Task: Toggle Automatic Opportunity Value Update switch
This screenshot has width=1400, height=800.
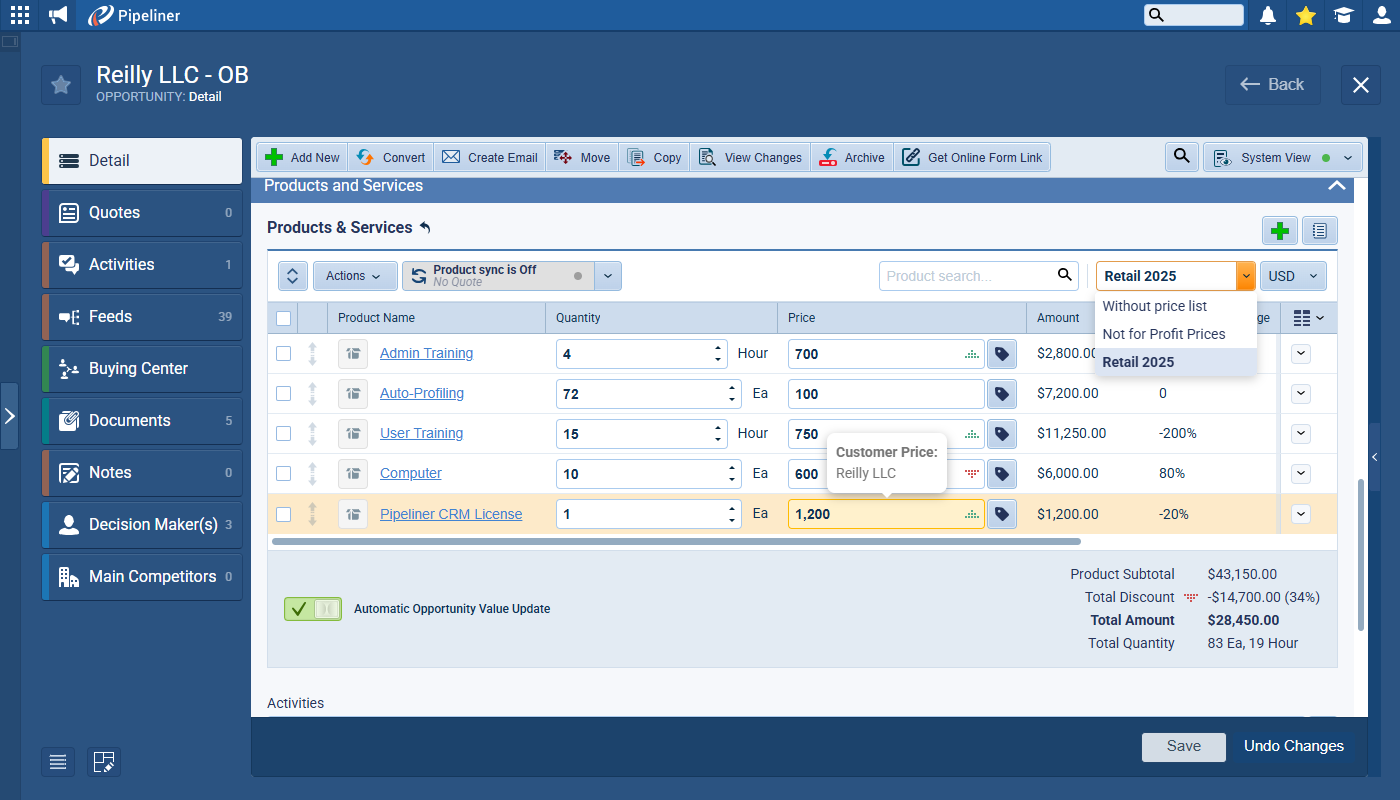Action: [312, 609]
